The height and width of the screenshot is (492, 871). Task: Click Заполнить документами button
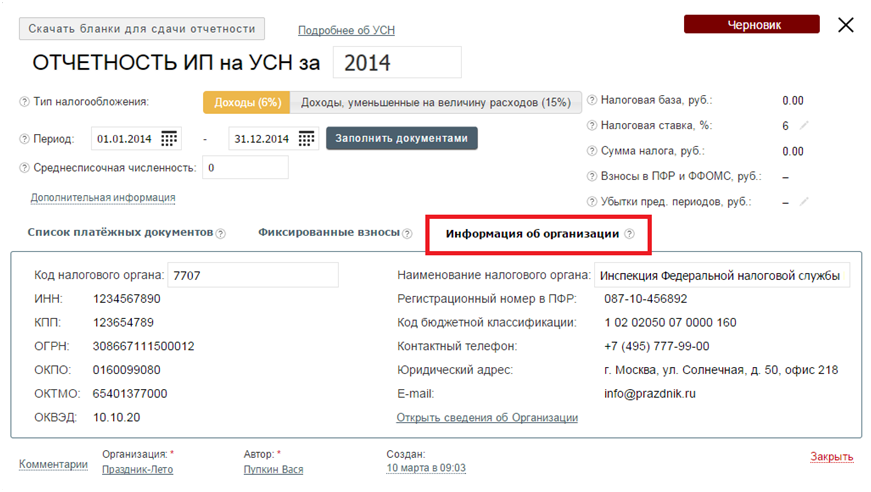coord(401,138)
